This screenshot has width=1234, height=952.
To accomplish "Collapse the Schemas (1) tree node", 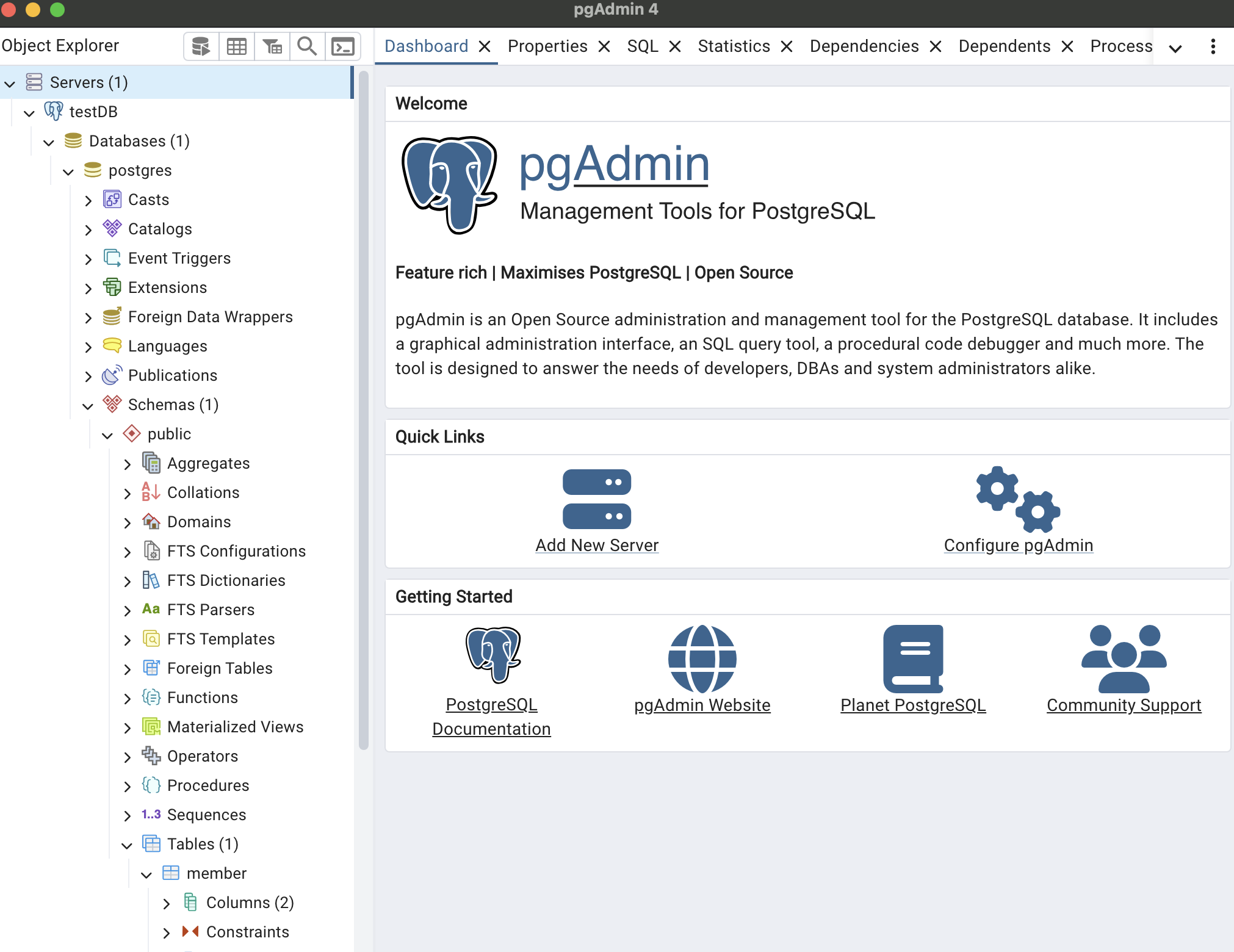I will [x=88, y=405].
